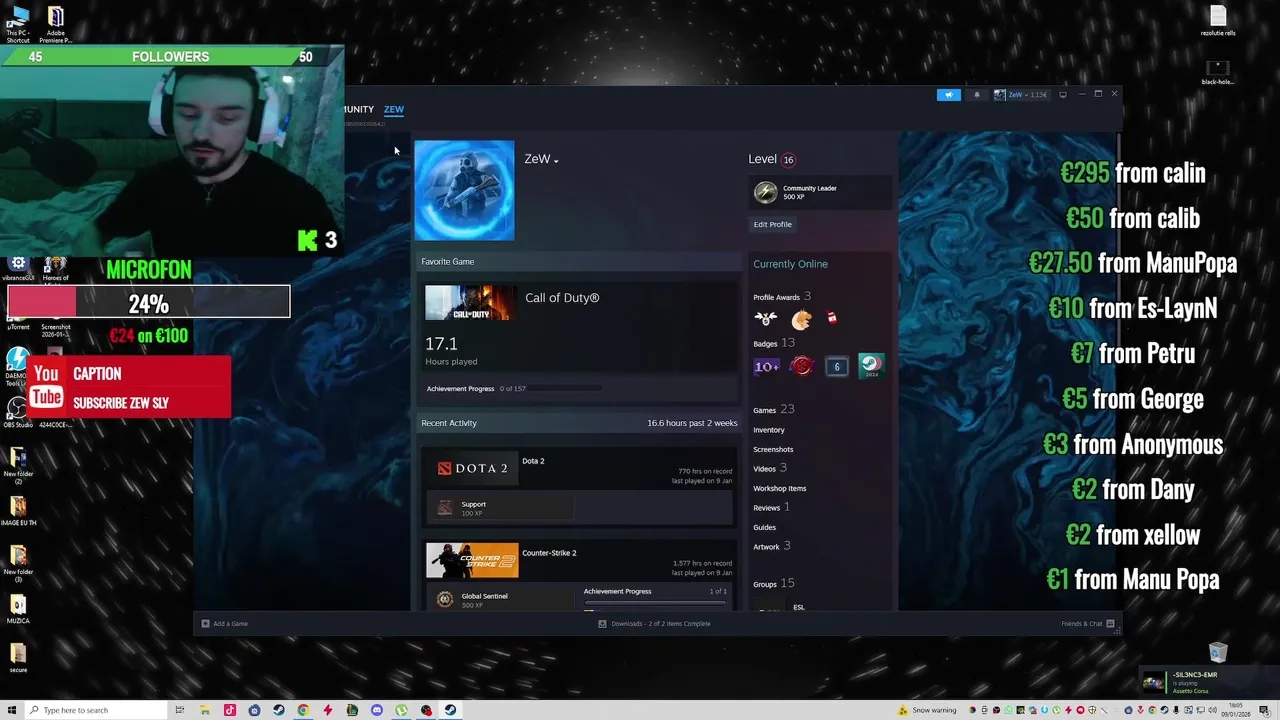The image size is (1280, 720).
Task: Open Steam notifications bell
Action: [x=977, y=95]
